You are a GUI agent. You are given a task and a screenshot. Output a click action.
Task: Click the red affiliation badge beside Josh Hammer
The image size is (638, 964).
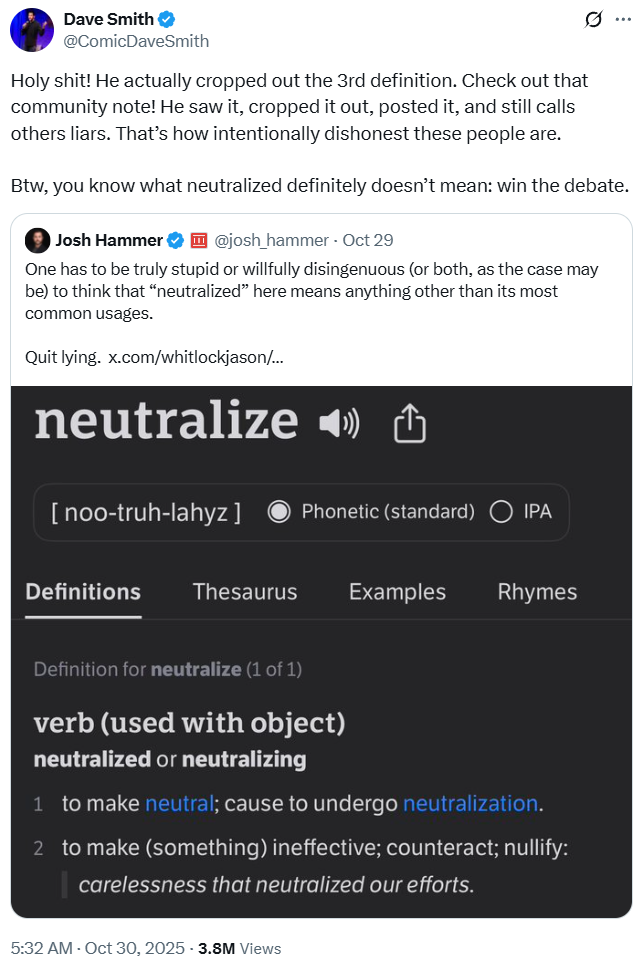pos(199,240)
